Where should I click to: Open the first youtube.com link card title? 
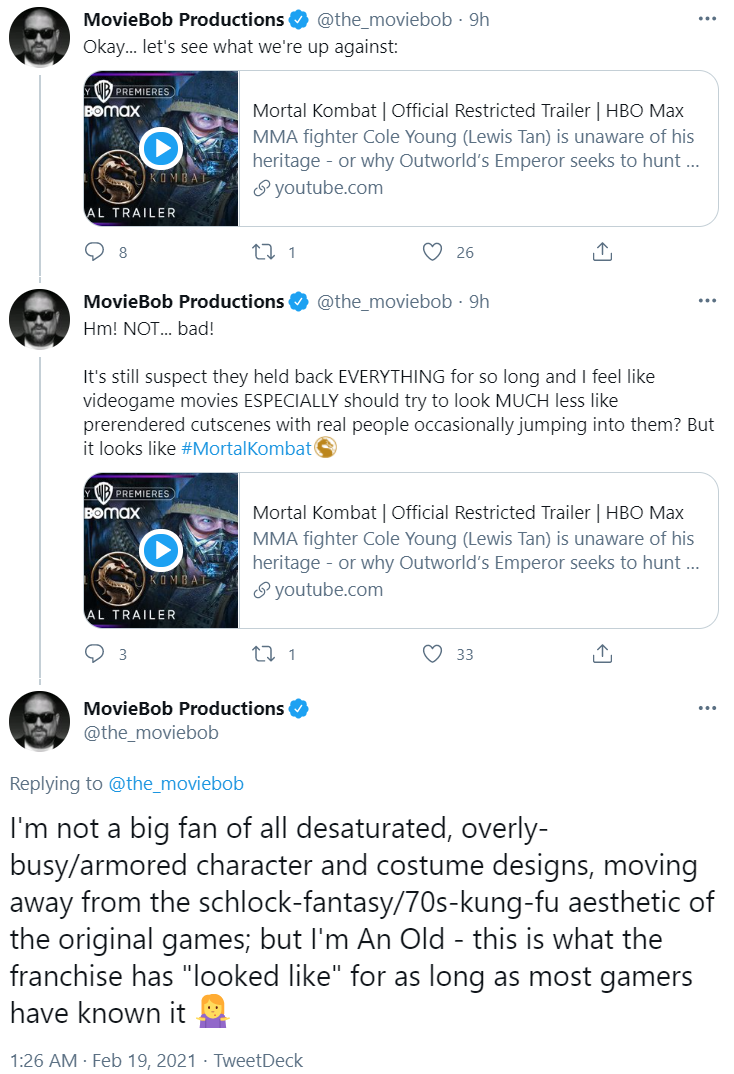(x=468, y=110)
